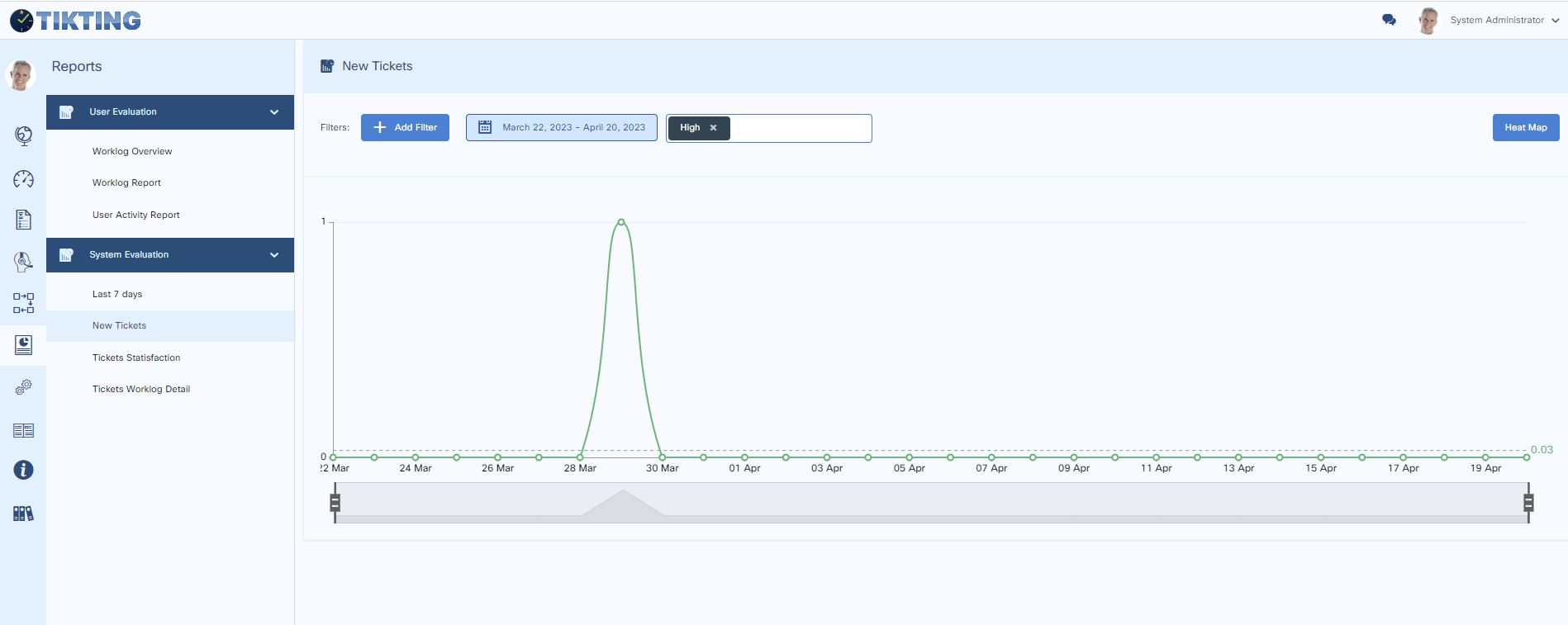Click the Add Filter button
Viewport: 1568px width, 625px height.
point(405,128)
